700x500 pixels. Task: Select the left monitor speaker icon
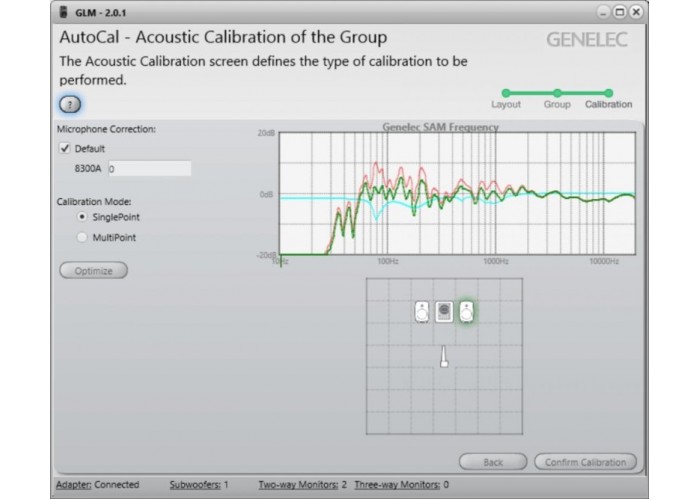pos(422,312)
